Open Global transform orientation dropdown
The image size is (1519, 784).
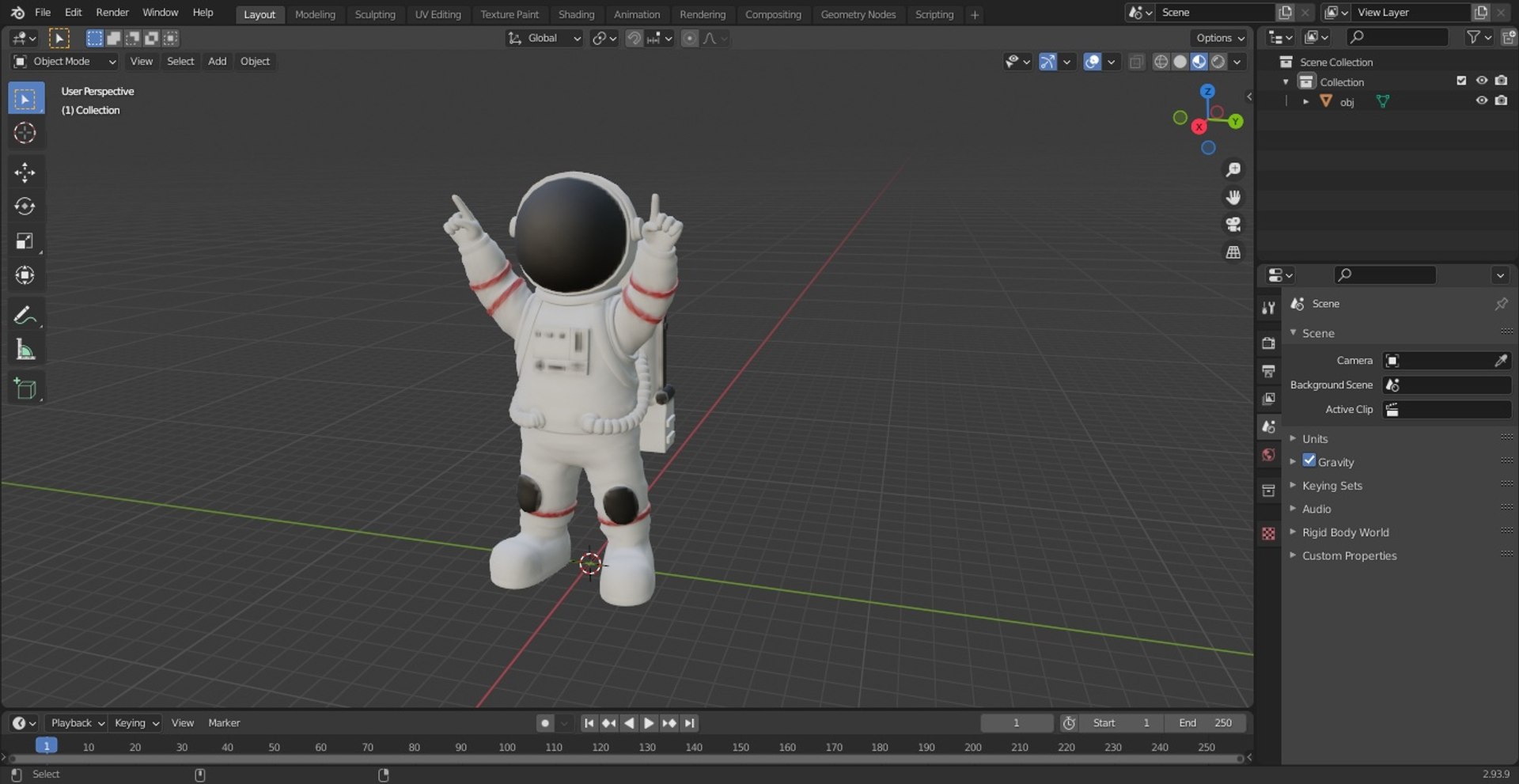(x=544, y=38)
